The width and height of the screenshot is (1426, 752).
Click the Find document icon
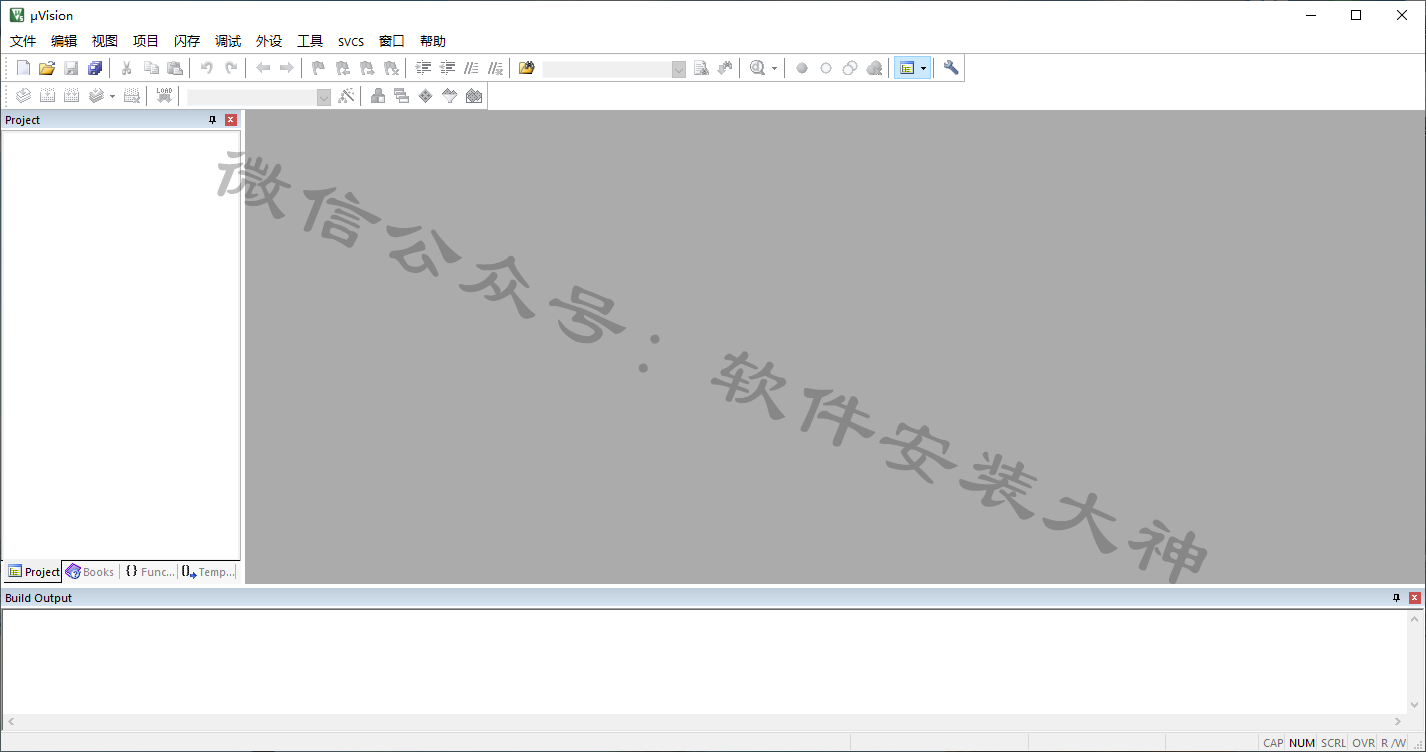pos(701,68)
